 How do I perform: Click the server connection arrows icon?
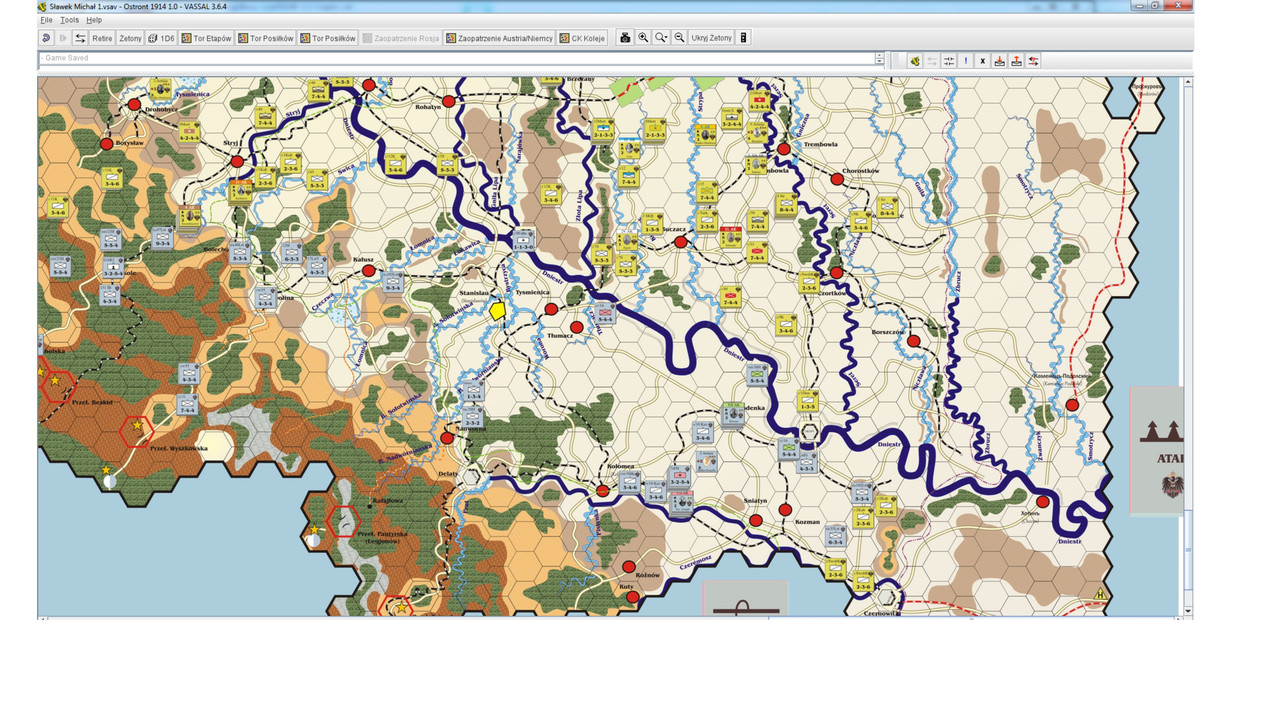80,38
